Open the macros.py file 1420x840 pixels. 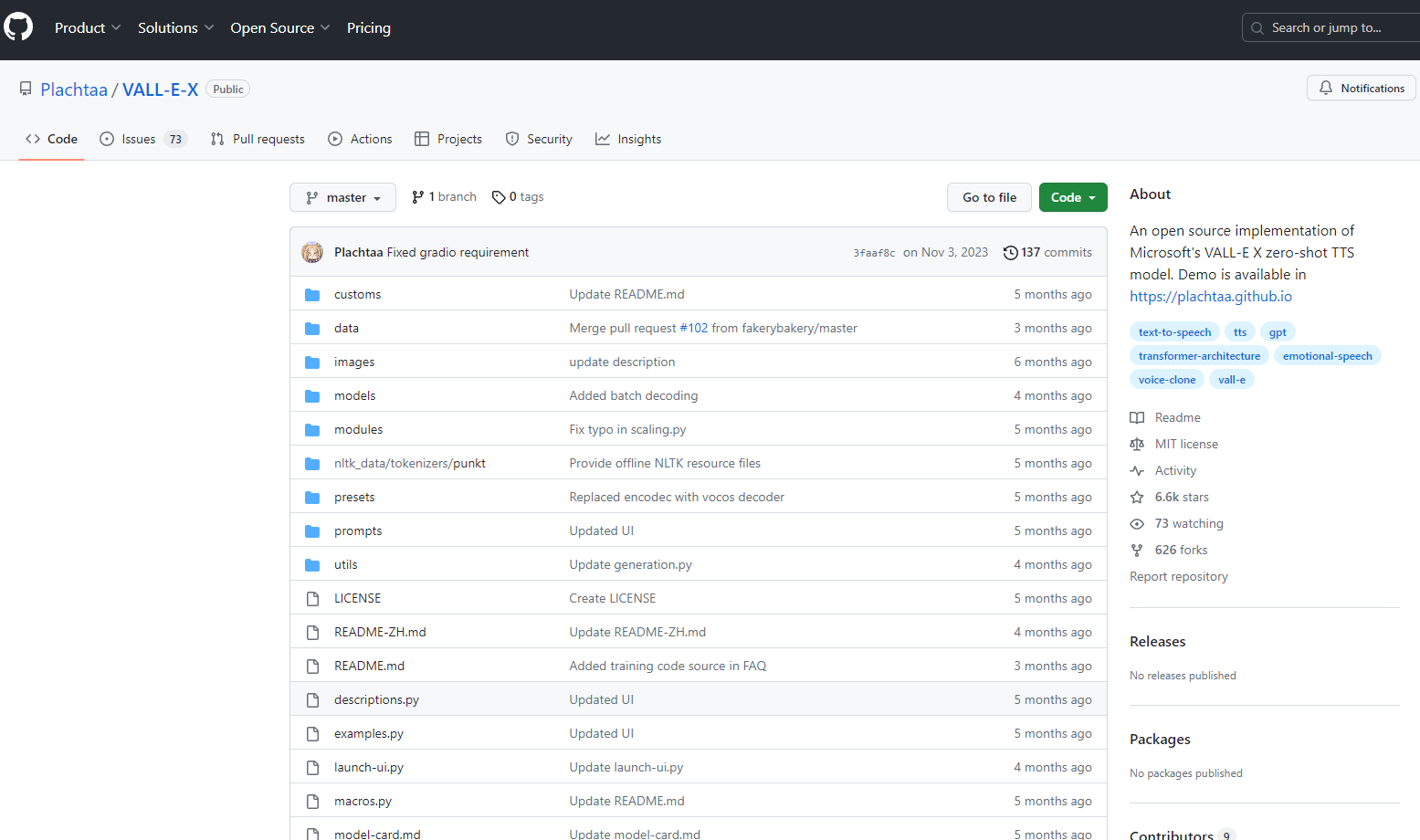[x=363, y=801]
